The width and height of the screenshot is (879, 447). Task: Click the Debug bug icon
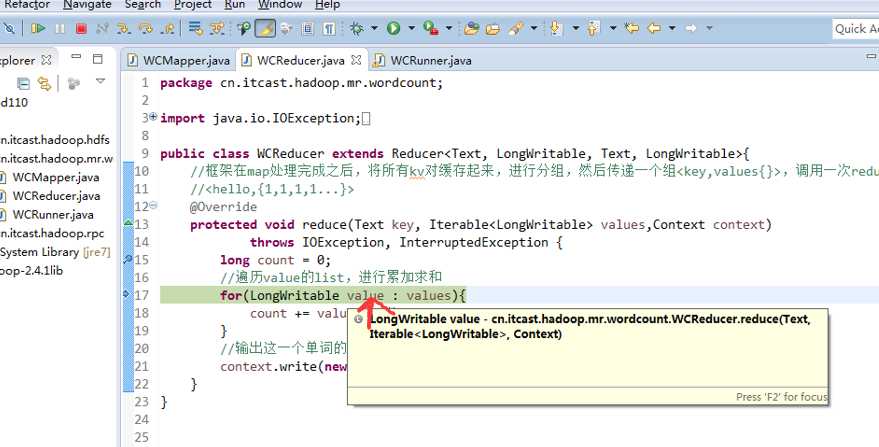coord(356,28)
